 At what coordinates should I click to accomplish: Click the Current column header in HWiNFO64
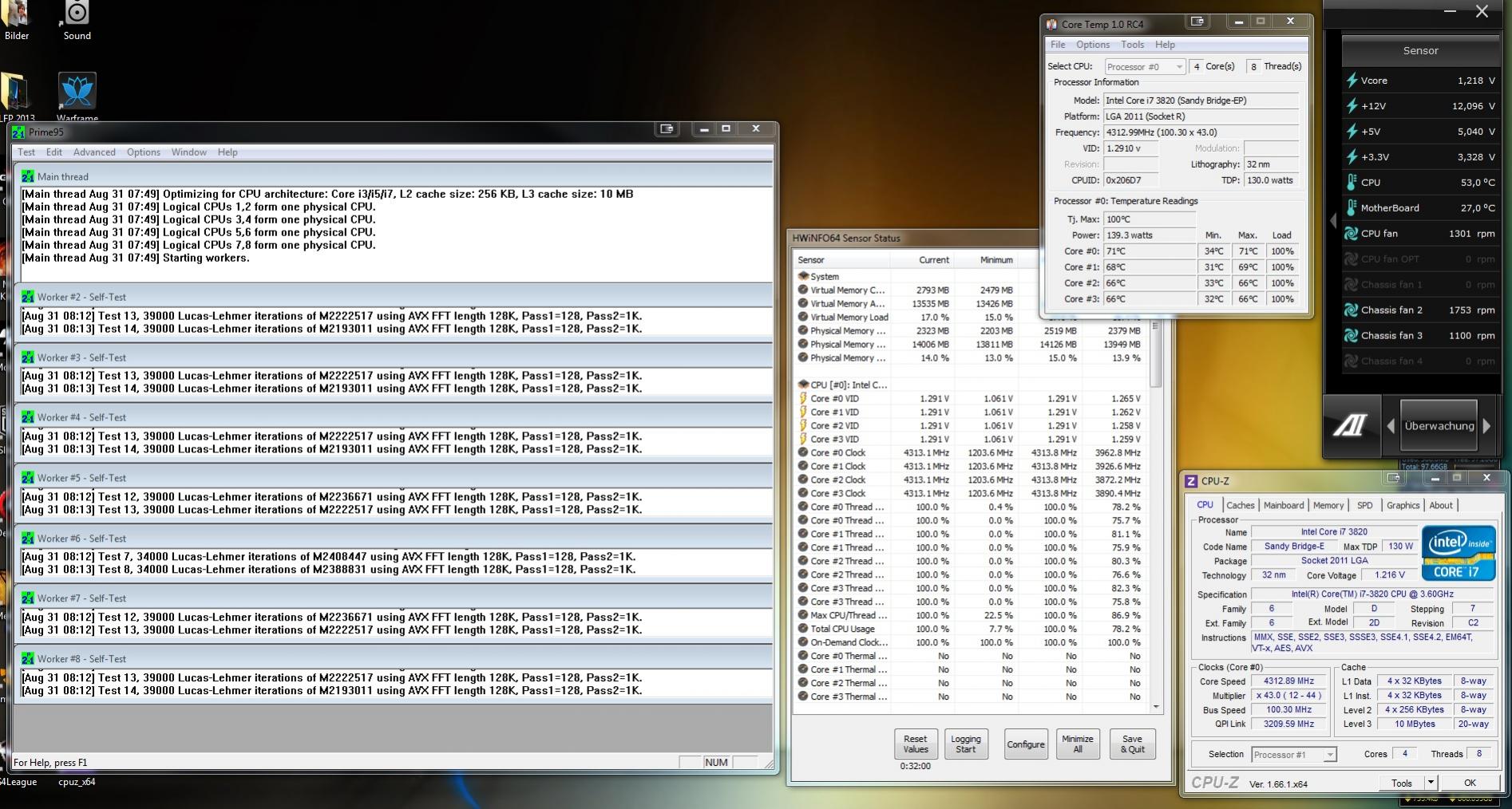coord(922,259)
